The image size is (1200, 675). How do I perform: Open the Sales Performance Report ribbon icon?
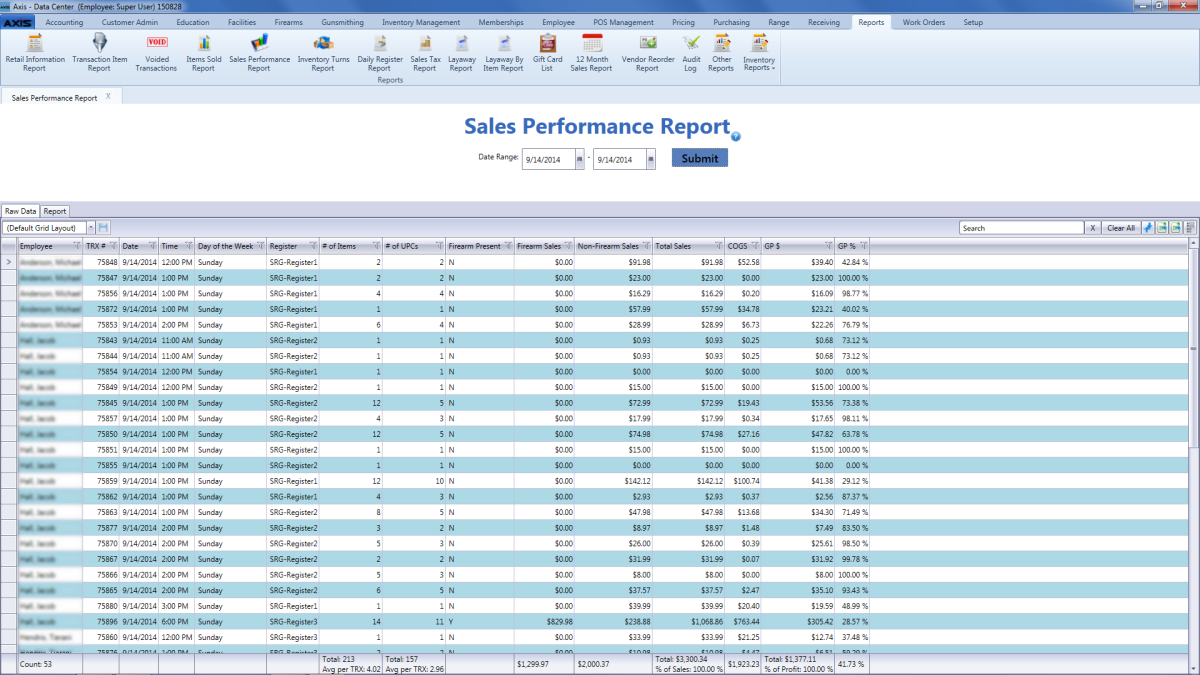[258, 52]
